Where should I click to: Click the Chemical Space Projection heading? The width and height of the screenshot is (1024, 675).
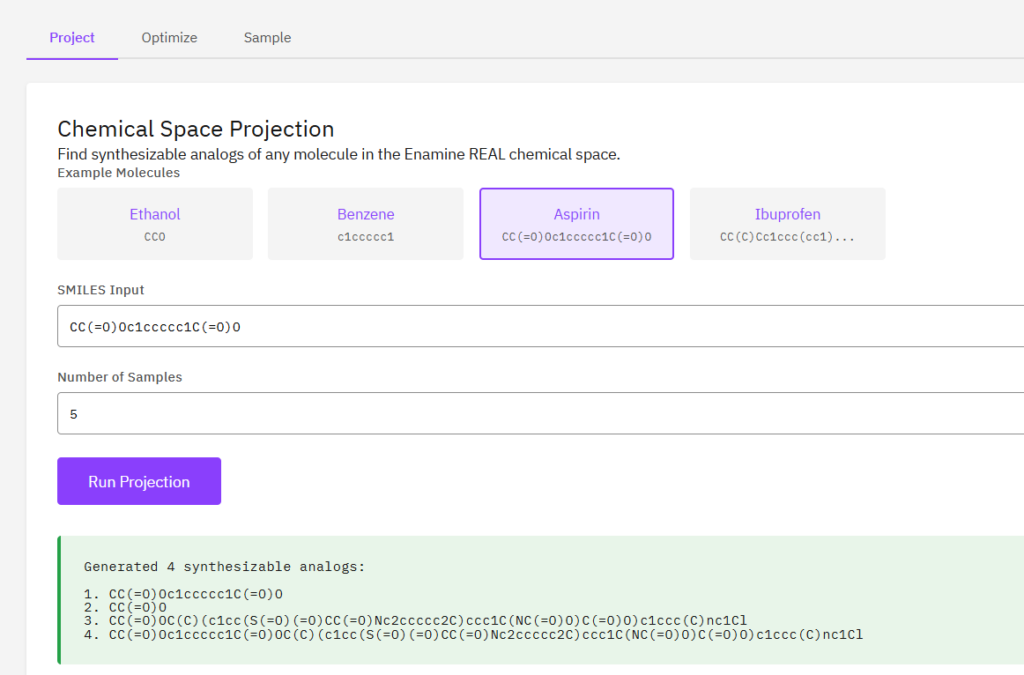pos(195,129)
